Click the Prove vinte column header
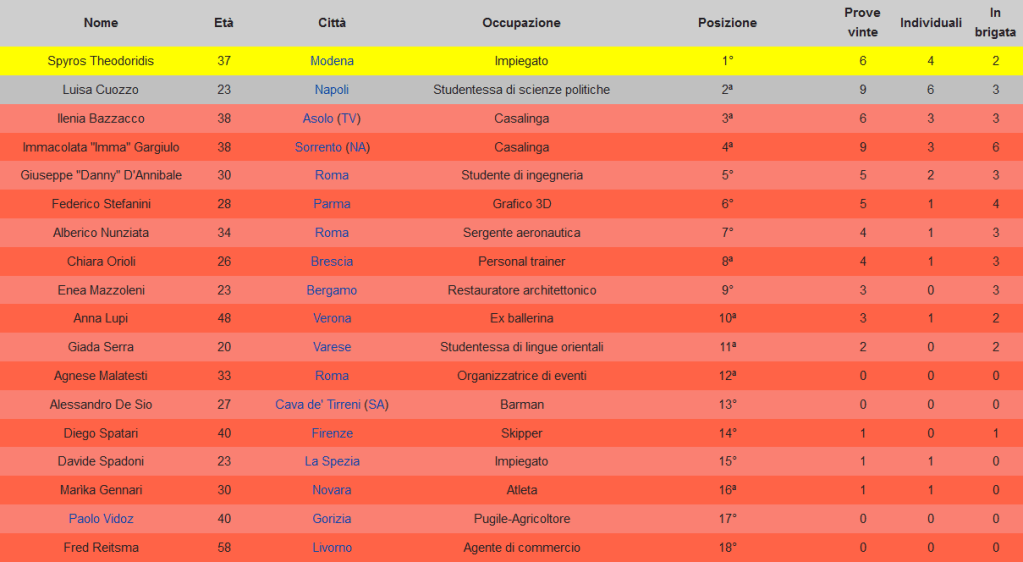The image size is (1023, 562). pos(862,23)
